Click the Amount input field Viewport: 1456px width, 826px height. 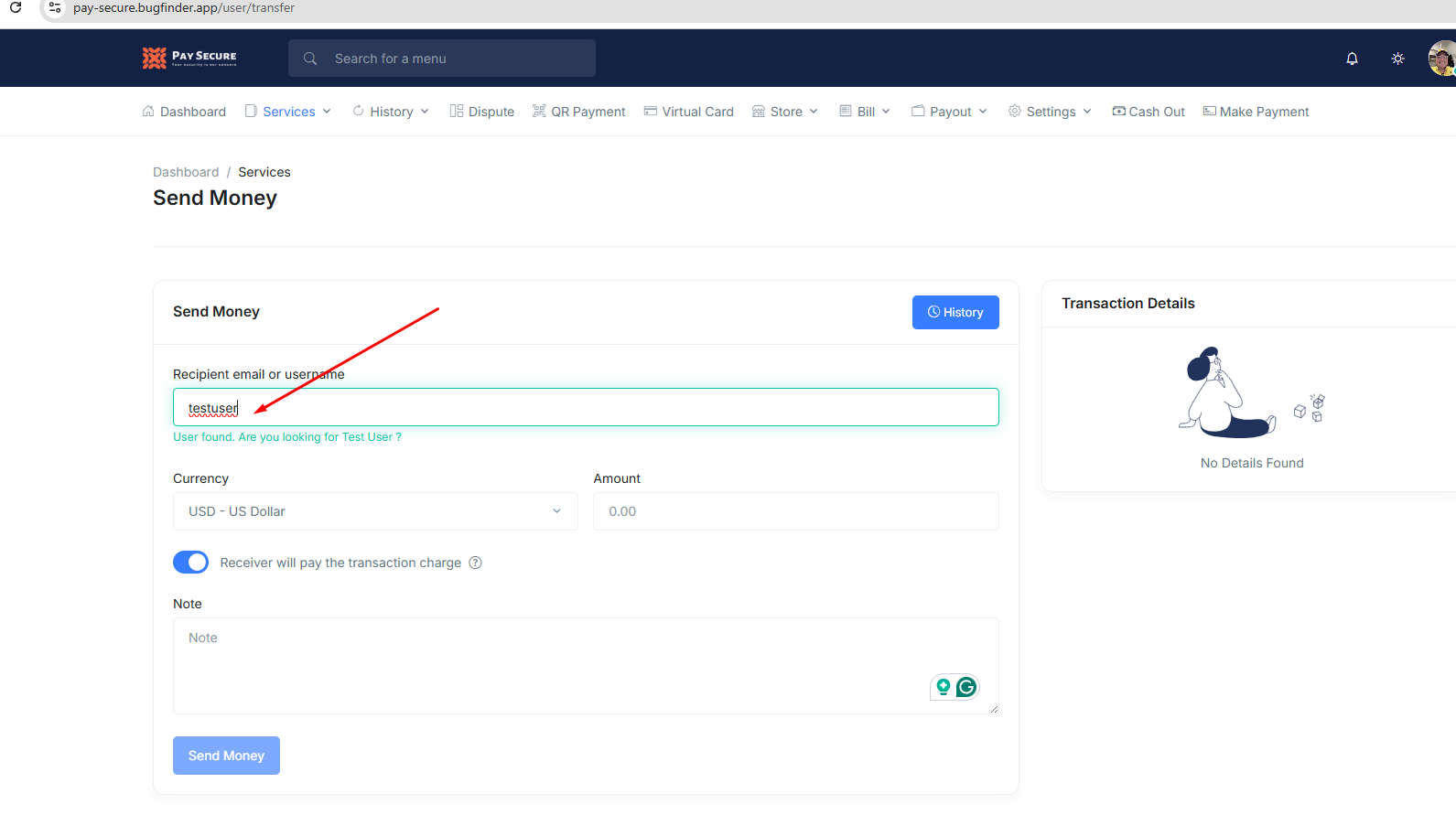(x=796, y=511)
